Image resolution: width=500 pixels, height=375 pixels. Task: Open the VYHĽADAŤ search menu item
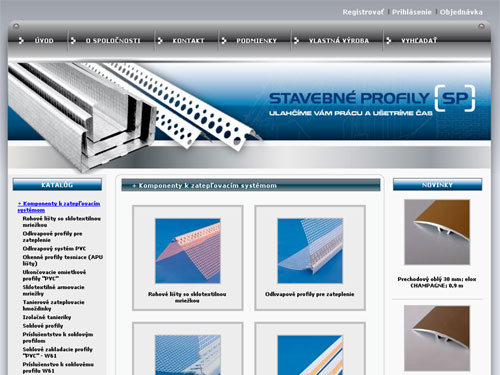click(x=419, y=41)
